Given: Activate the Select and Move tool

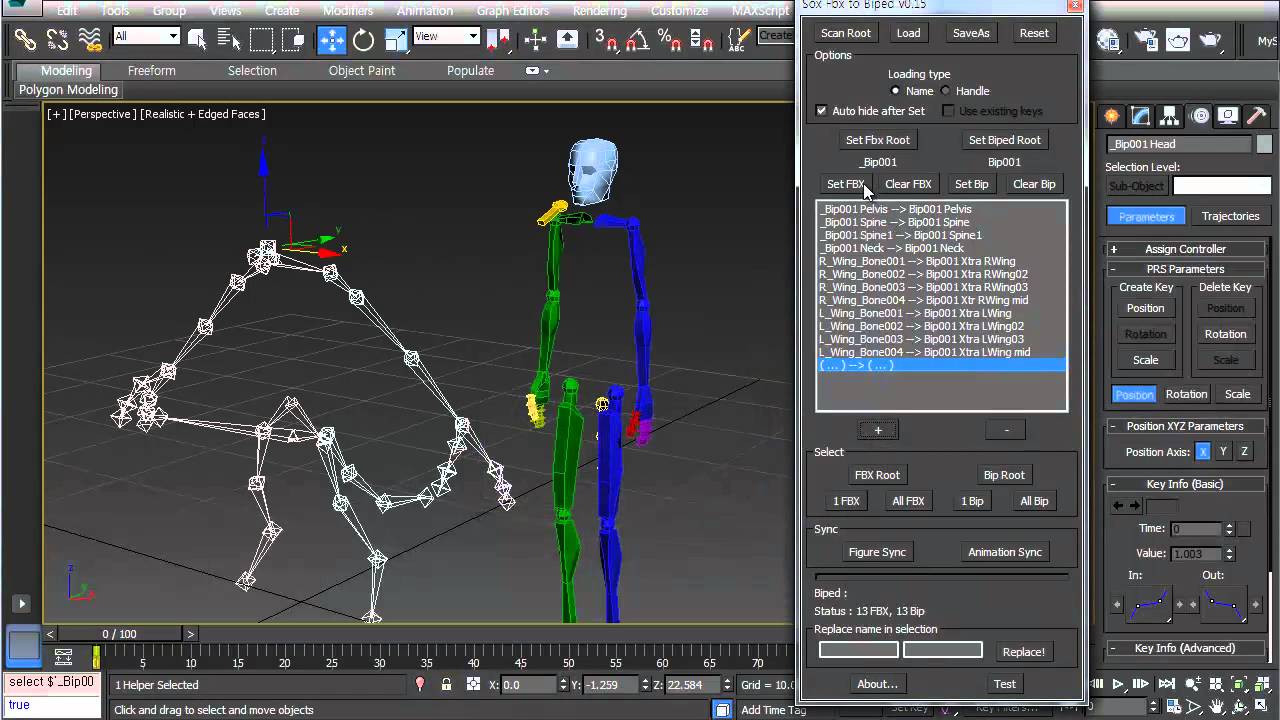Looking at the screenshot, I should pos(332,40).
